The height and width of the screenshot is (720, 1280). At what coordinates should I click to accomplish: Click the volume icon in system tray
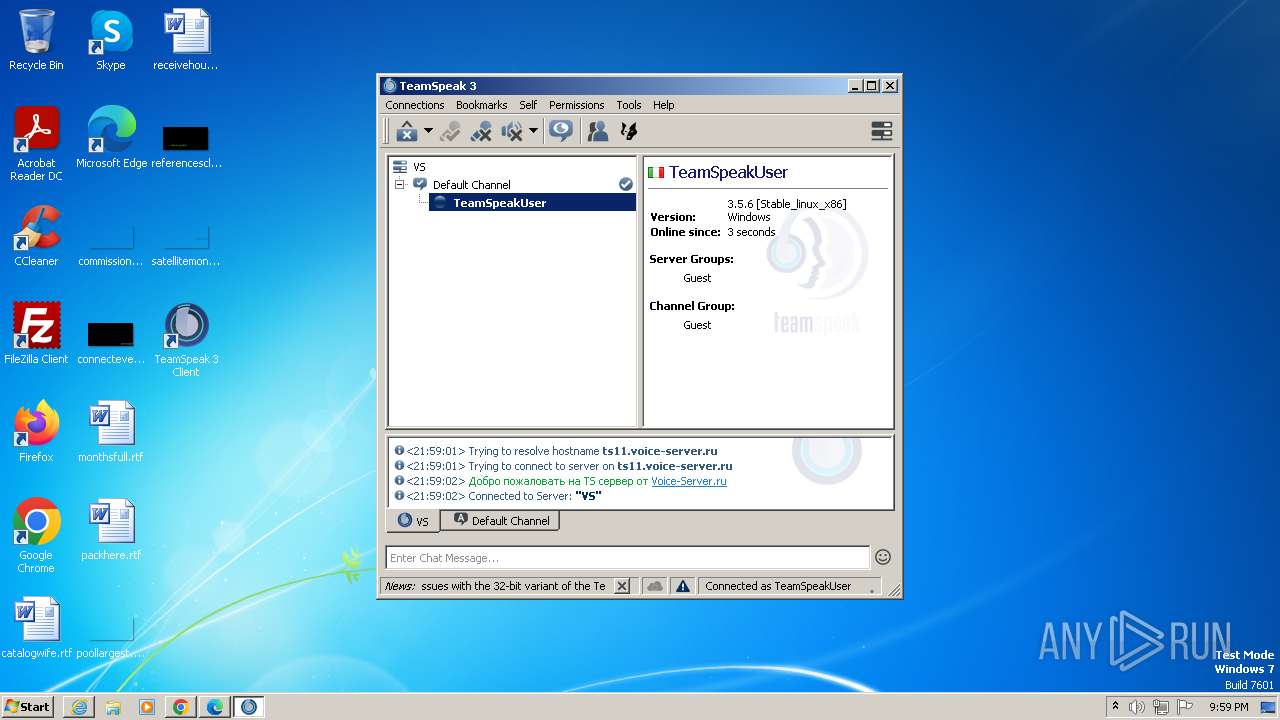[1137, 707]
